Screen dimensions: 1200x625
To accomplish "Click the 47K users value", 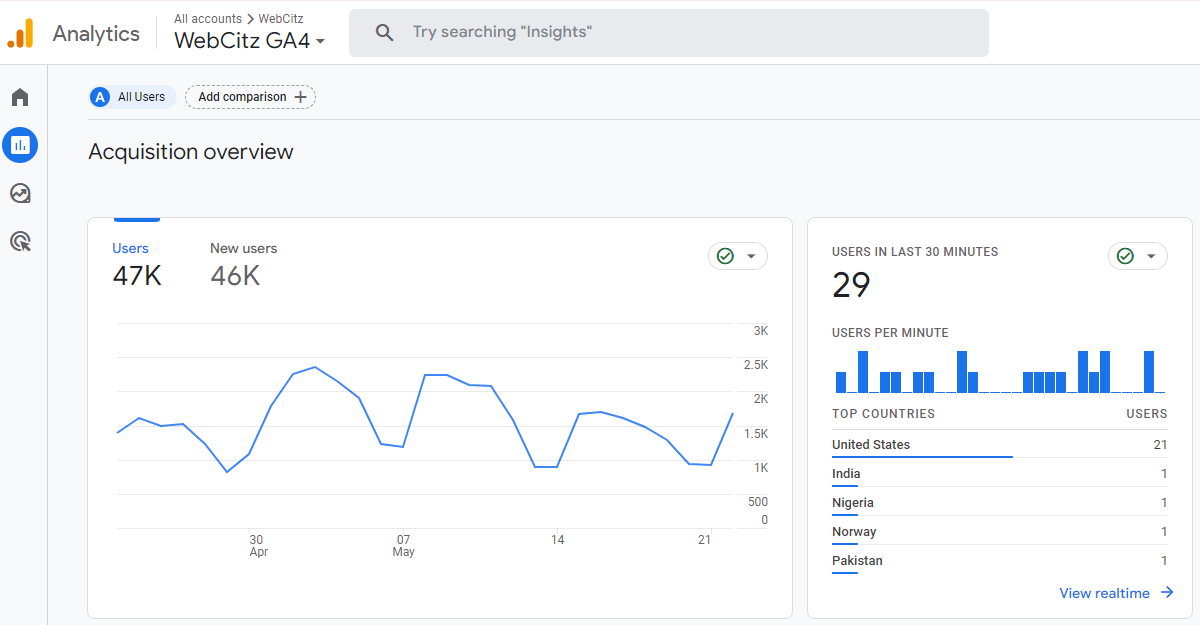I will pos(137,276).
